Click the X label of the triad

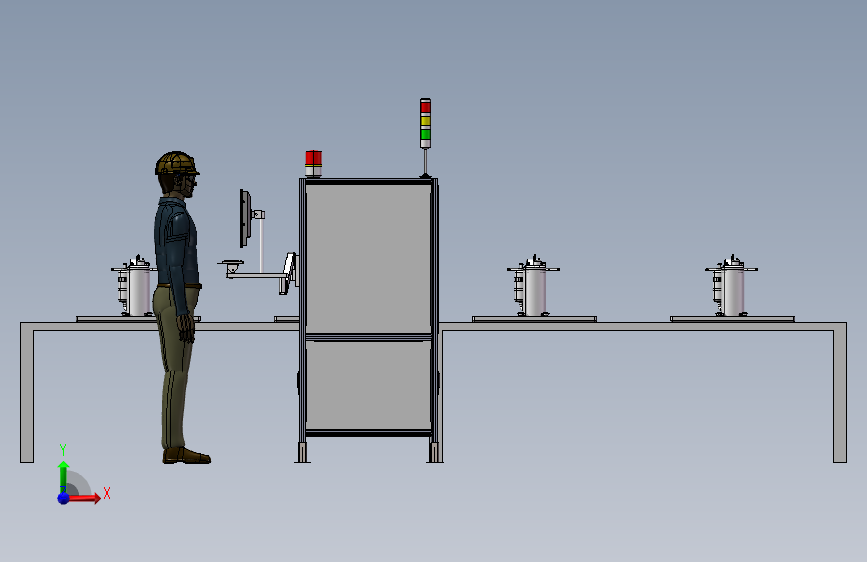tap(107, 493)
